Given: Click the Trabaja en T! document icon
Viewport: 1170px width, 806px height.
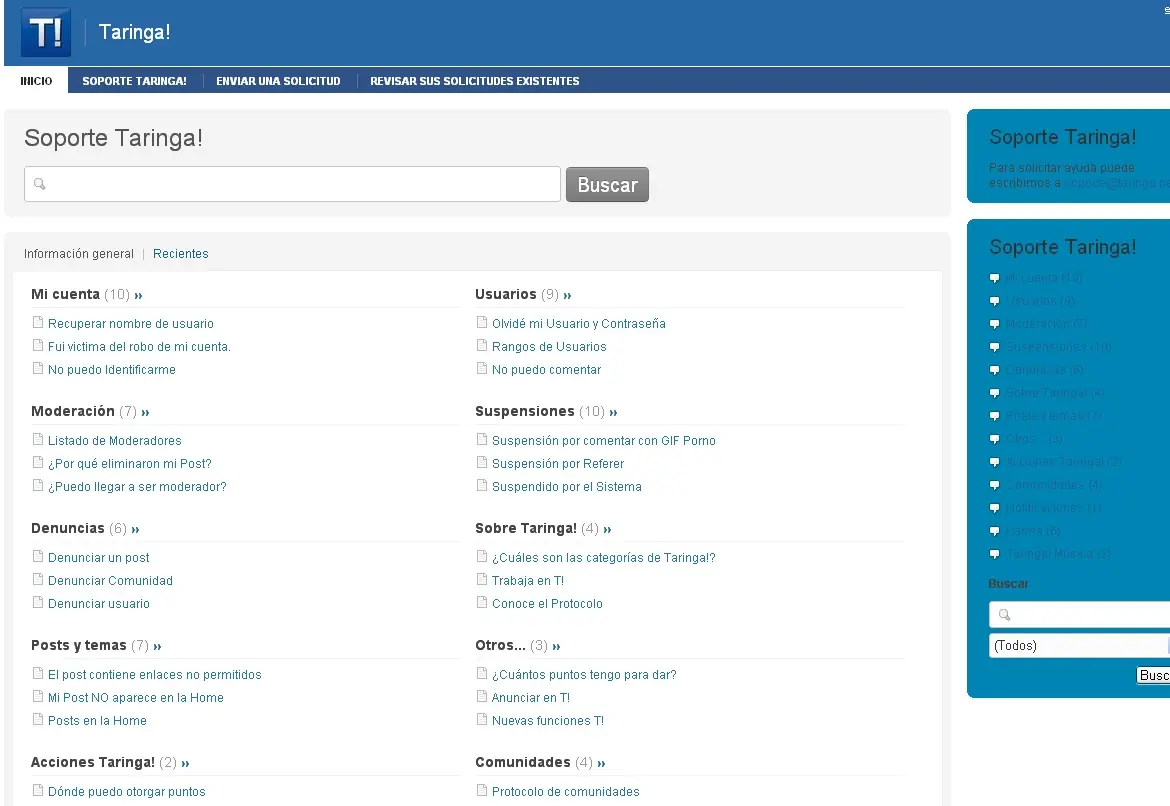Looking at the screenshot, I should coord(482,580).
